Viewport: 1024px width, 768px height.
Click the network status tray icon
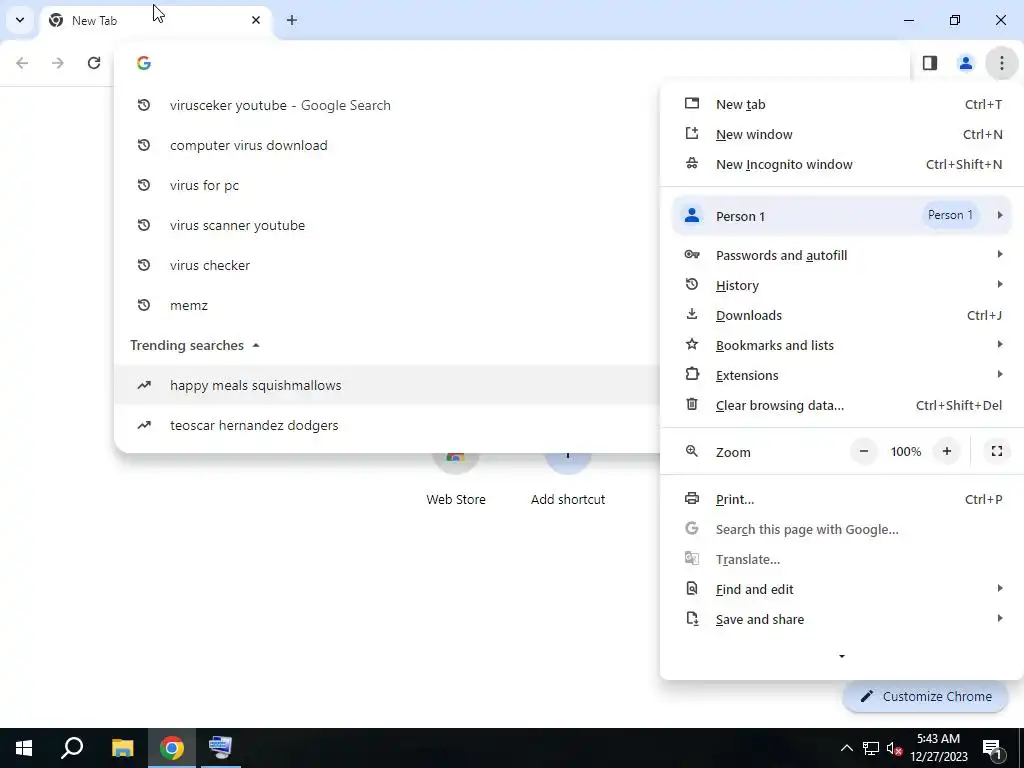[x=871, y=748]
